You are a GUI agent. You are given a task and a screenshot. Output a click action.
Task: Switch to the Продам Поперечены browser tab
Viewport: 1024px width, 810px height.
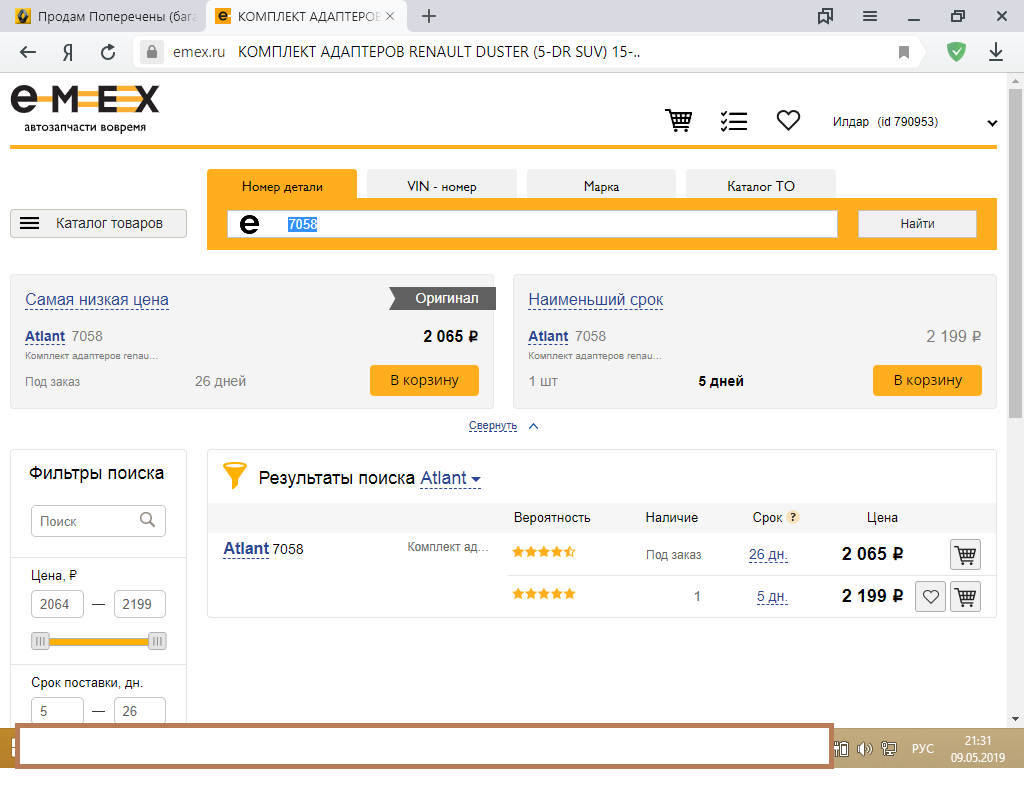pos(106,16)
